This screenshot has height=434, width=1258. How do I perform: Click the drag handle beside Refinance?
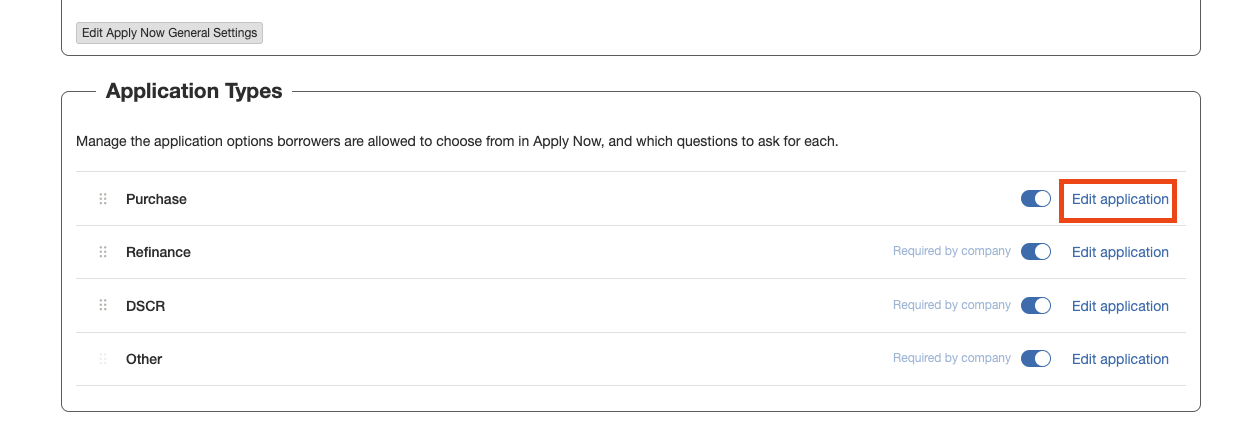click(102, 252)
